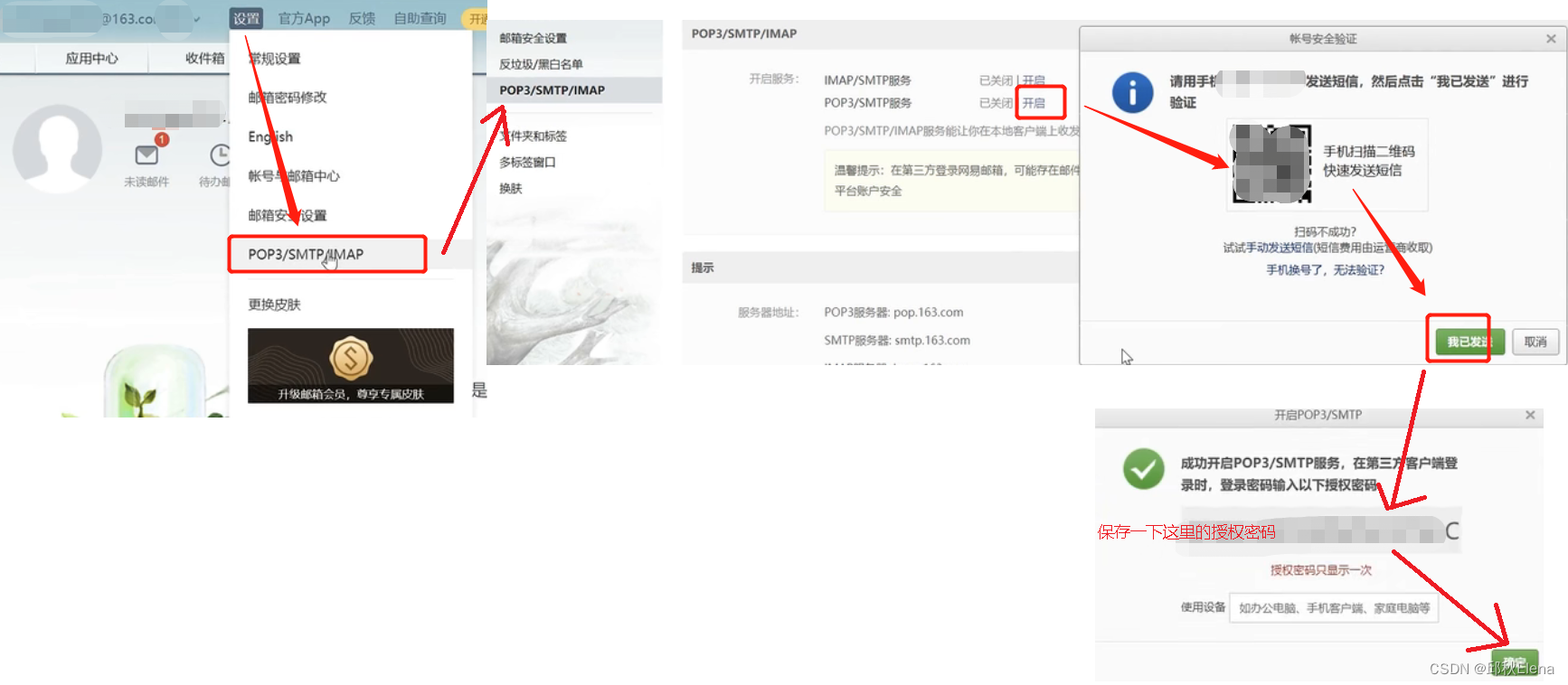The image size is (1568, 685).
Task: Open 文件夹和标签 in the sidebar
Action: coord(533,136)
